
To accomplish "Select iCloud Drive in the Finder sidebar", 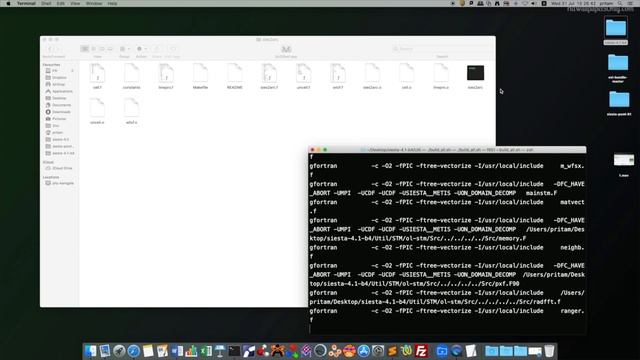I will coord(59,168).
